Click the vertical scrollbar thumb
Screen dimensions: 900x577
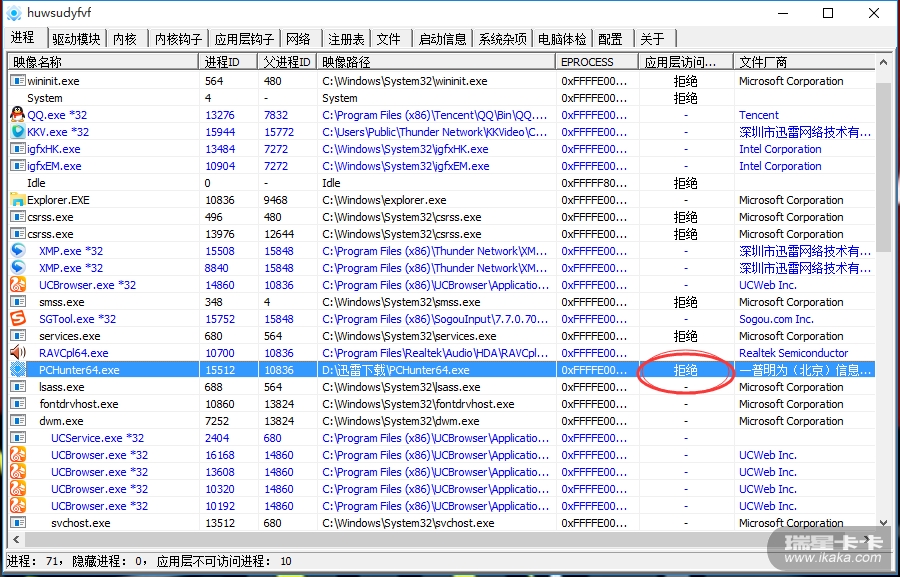click(x=883, y=169)
